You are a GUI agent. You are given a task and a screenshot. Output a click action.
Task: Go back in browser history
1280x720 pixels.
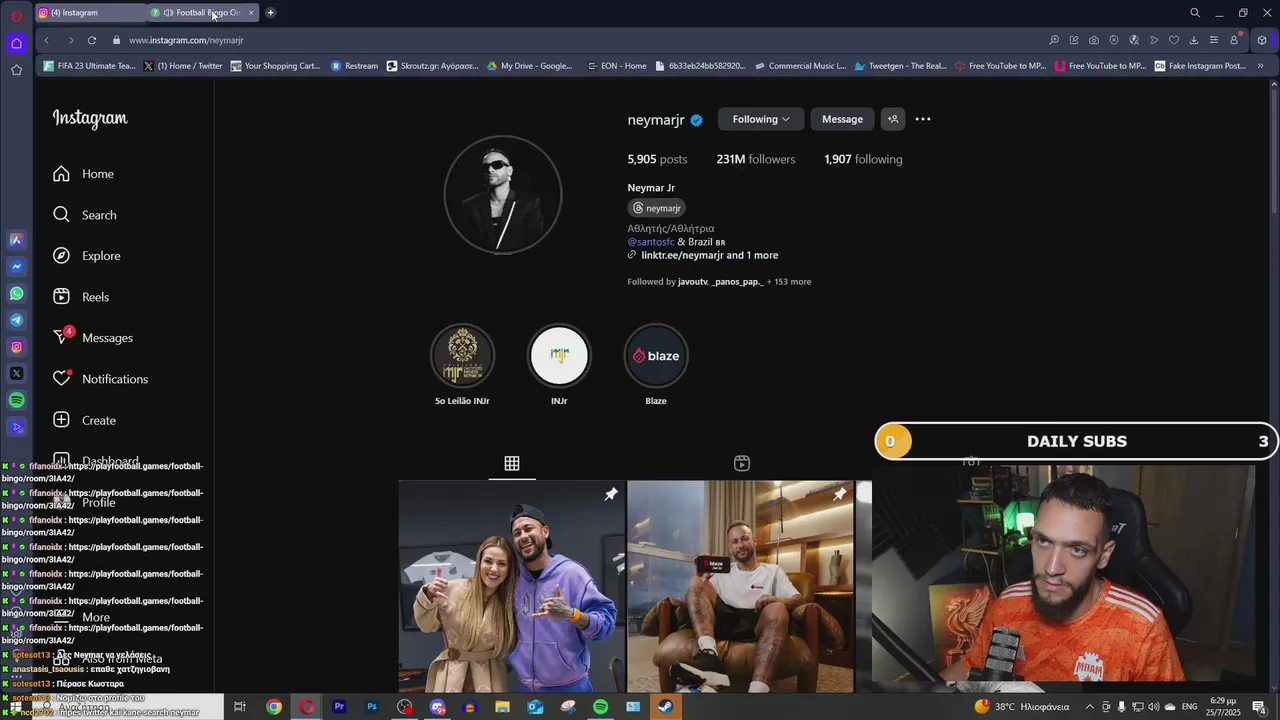tap(46, 40)
